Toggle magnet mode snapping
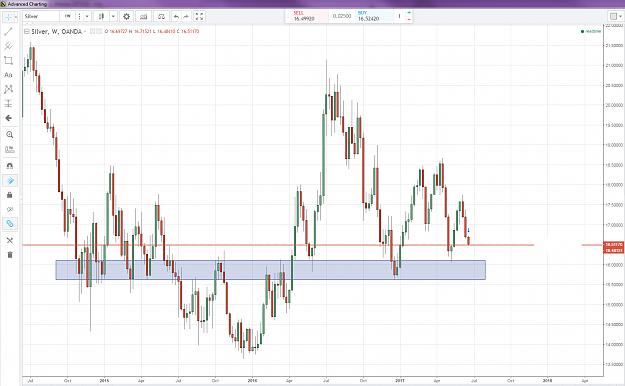This screenshot has height=386, width=625. 10,166
